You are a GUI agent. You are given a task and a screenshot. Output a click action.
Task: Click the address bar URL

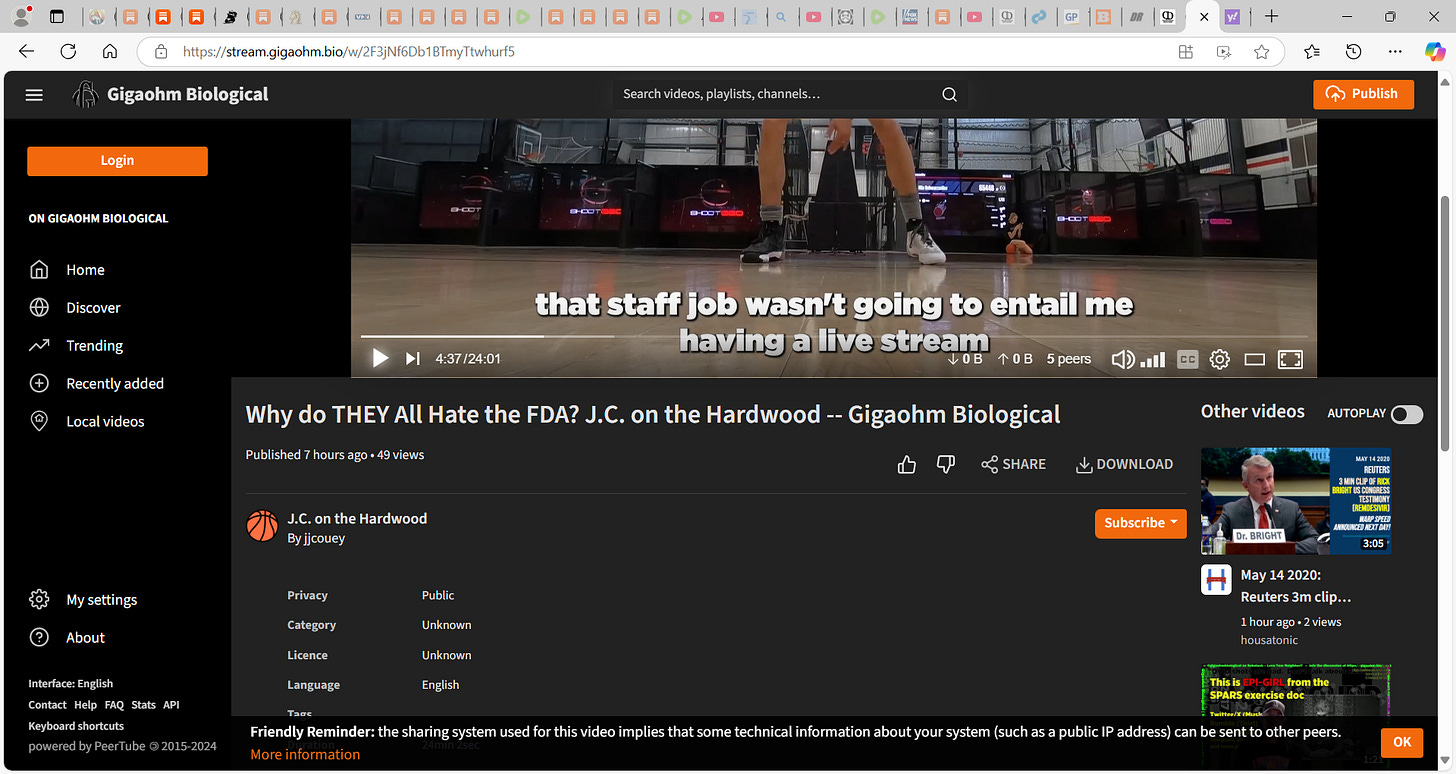click(x=349, y=51)
